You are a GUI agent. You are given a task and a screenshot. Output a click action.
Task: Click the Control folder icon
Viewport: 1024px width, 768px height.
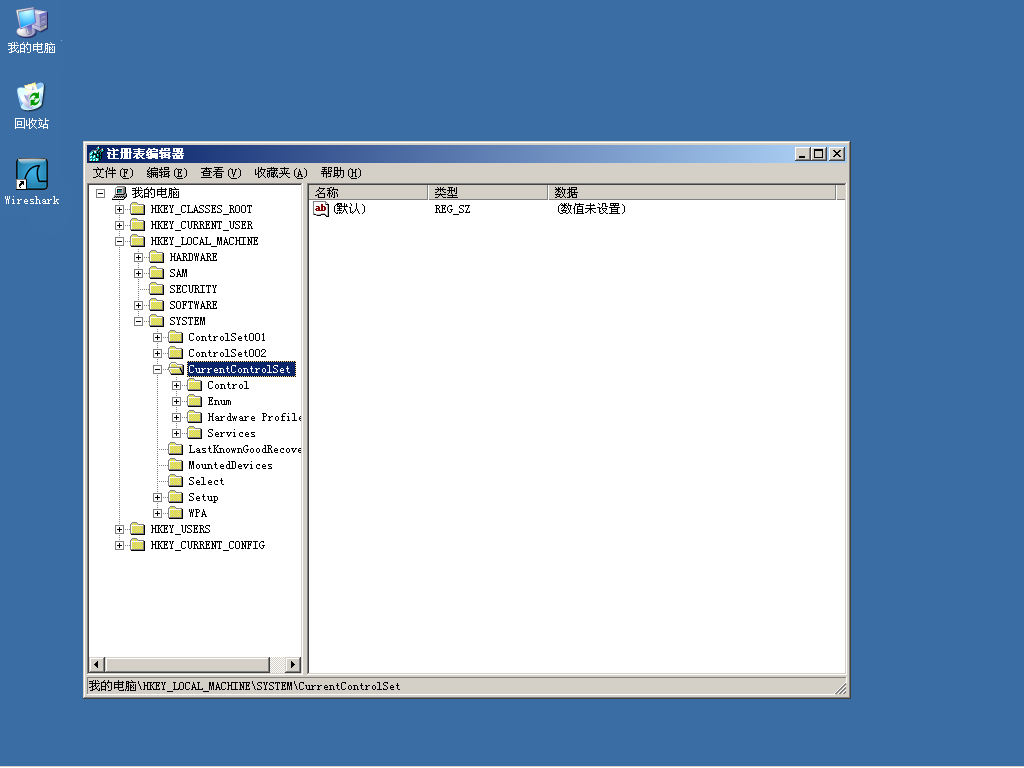coord(194,385)
